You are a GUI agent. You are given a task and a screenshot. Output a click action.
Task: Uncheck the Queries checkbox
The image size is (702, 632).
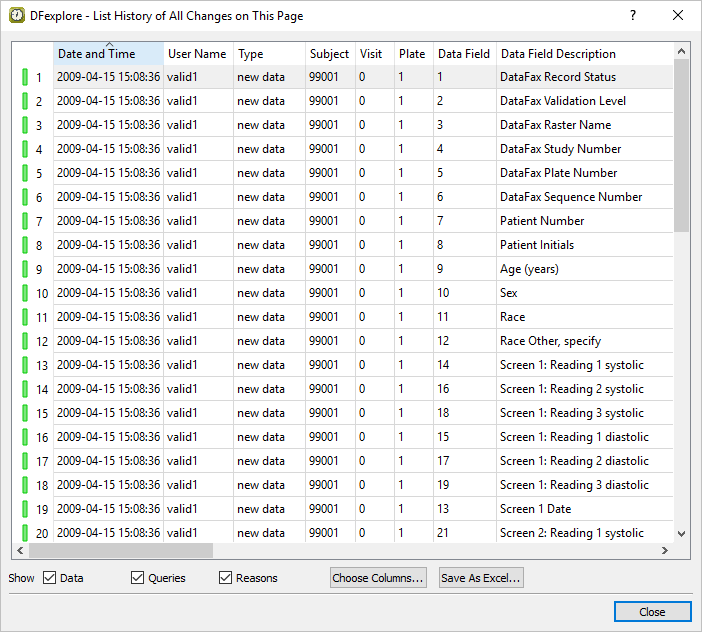coord(138,578)
